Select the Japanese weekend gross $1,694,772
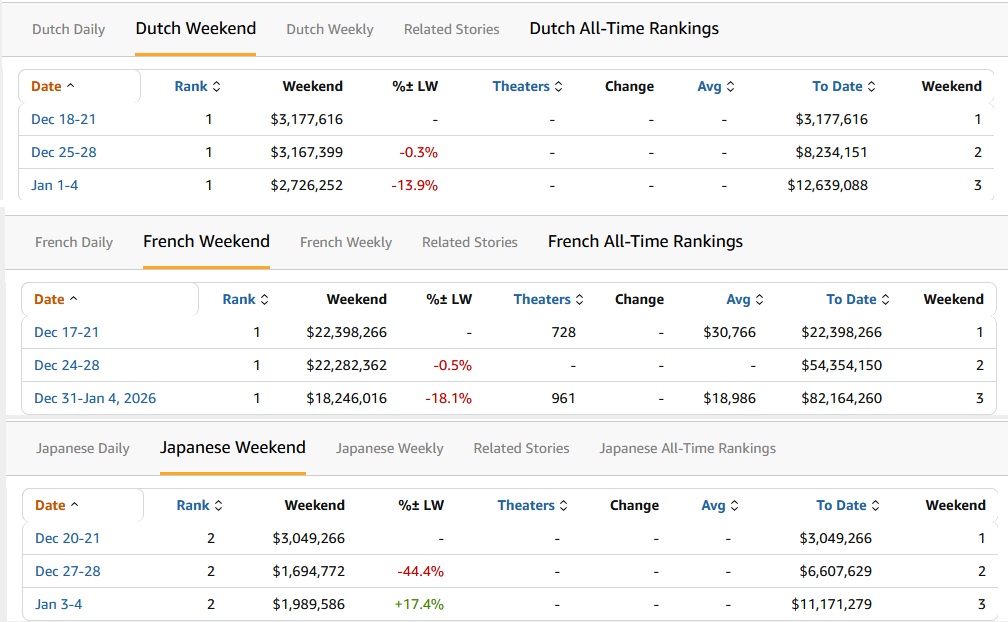The height and width of the screenshot is (622, 1008). 309,571
